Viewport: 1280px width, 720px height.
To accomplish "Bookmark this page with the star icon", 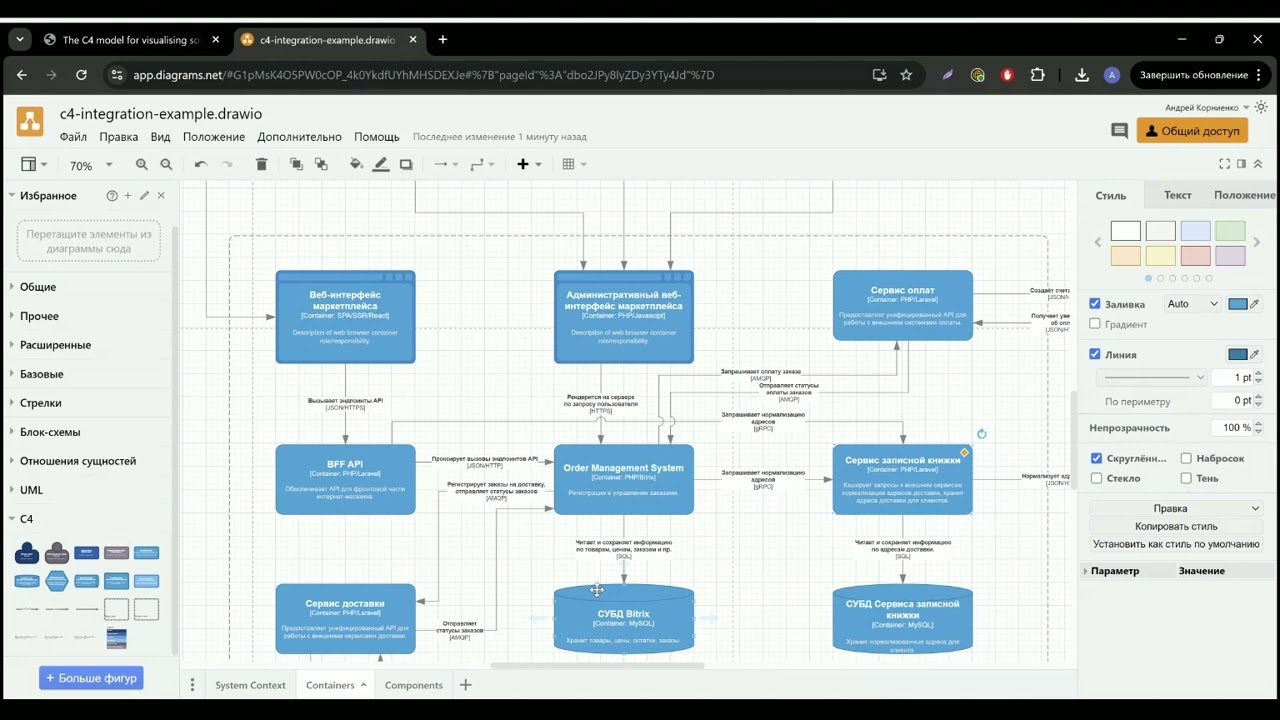I will click(906, 75).
